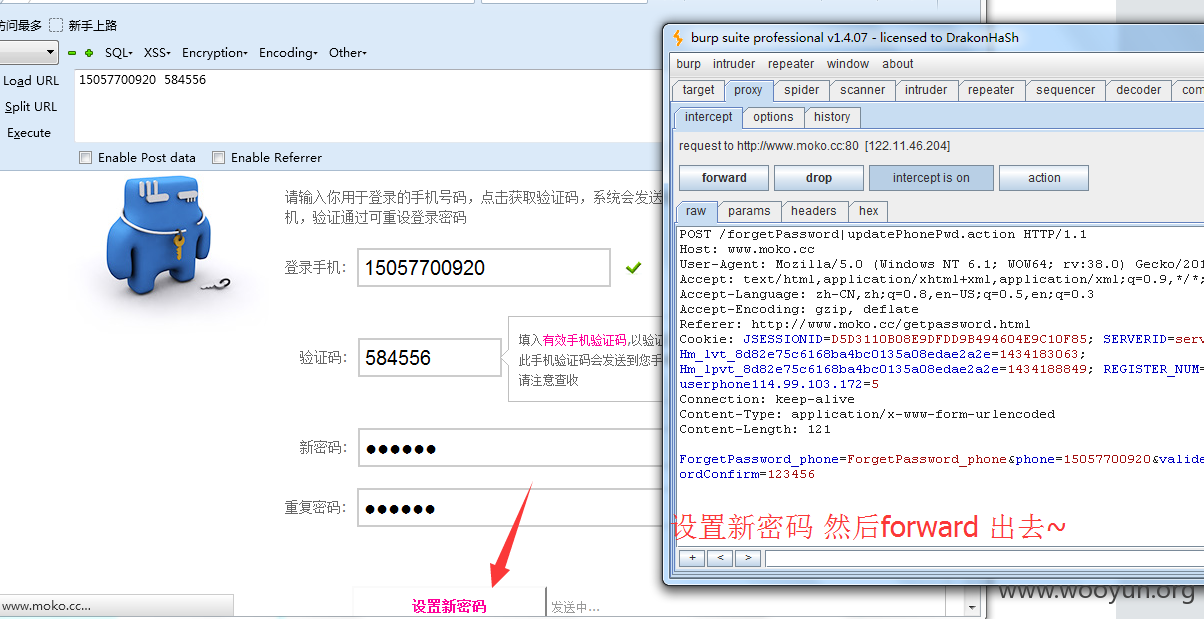Select the intercept sub-tab

708,117
